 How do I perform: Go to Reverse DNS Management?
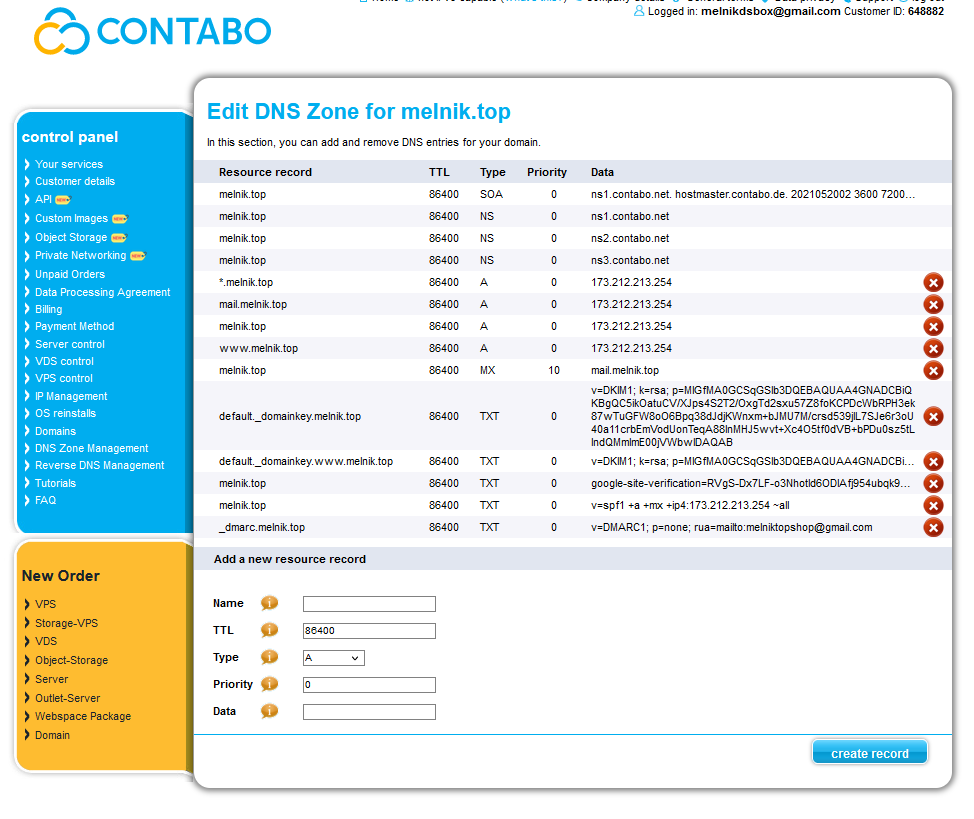coord(99,465)
